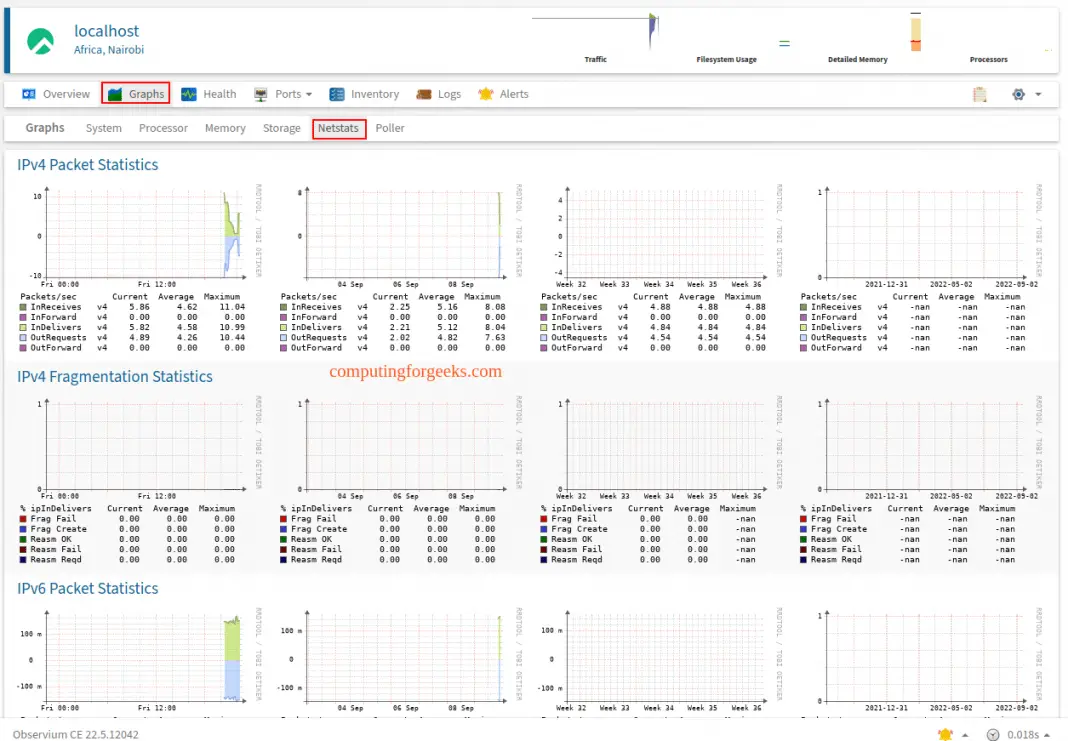Viewport: 1068px width, 741px height.
Task: Toggle the page load time details
Action: click(x=1025, y=734)
